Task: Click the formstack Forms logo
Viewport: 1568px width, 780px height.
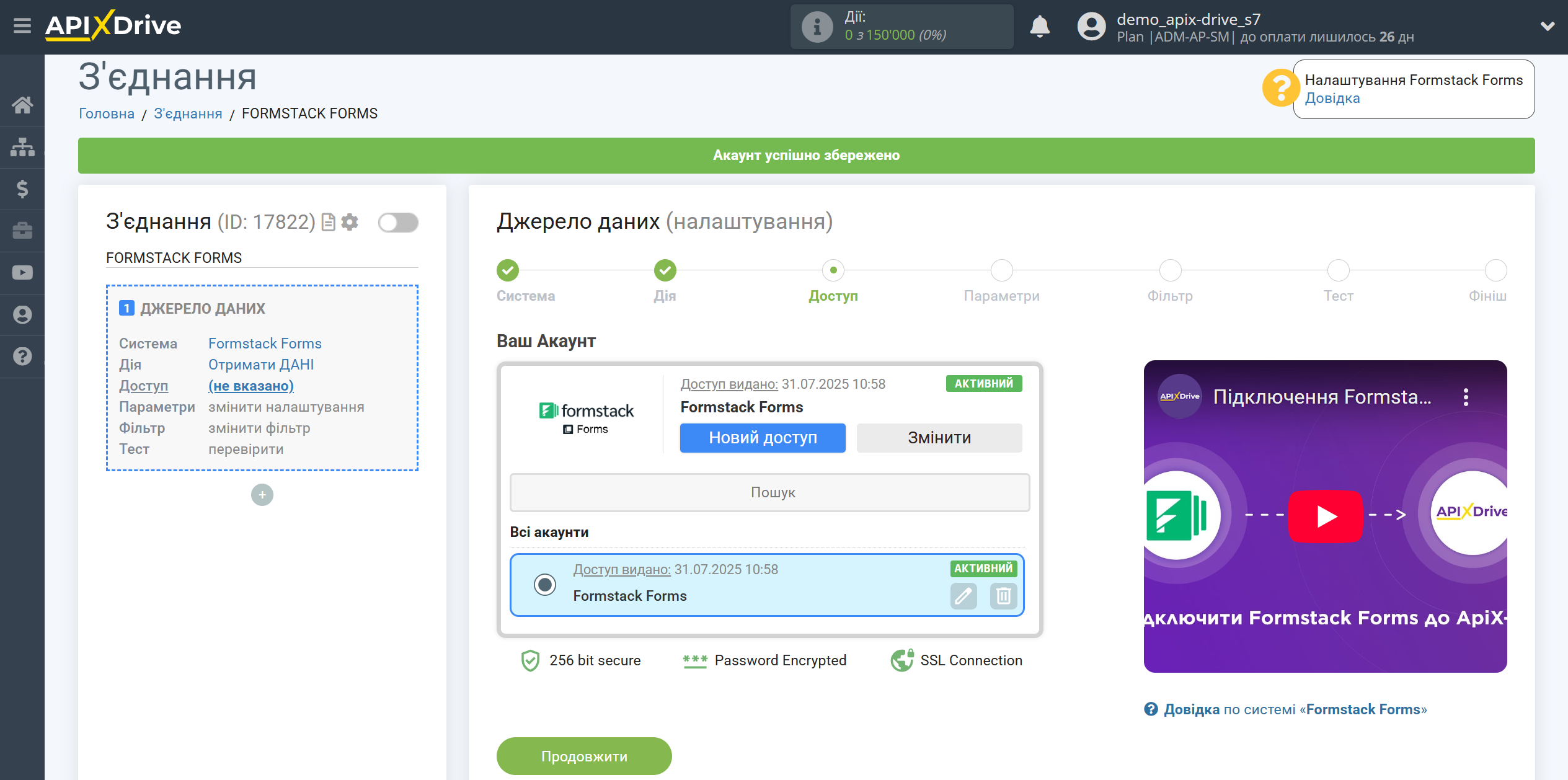Action: click(586, 418)
